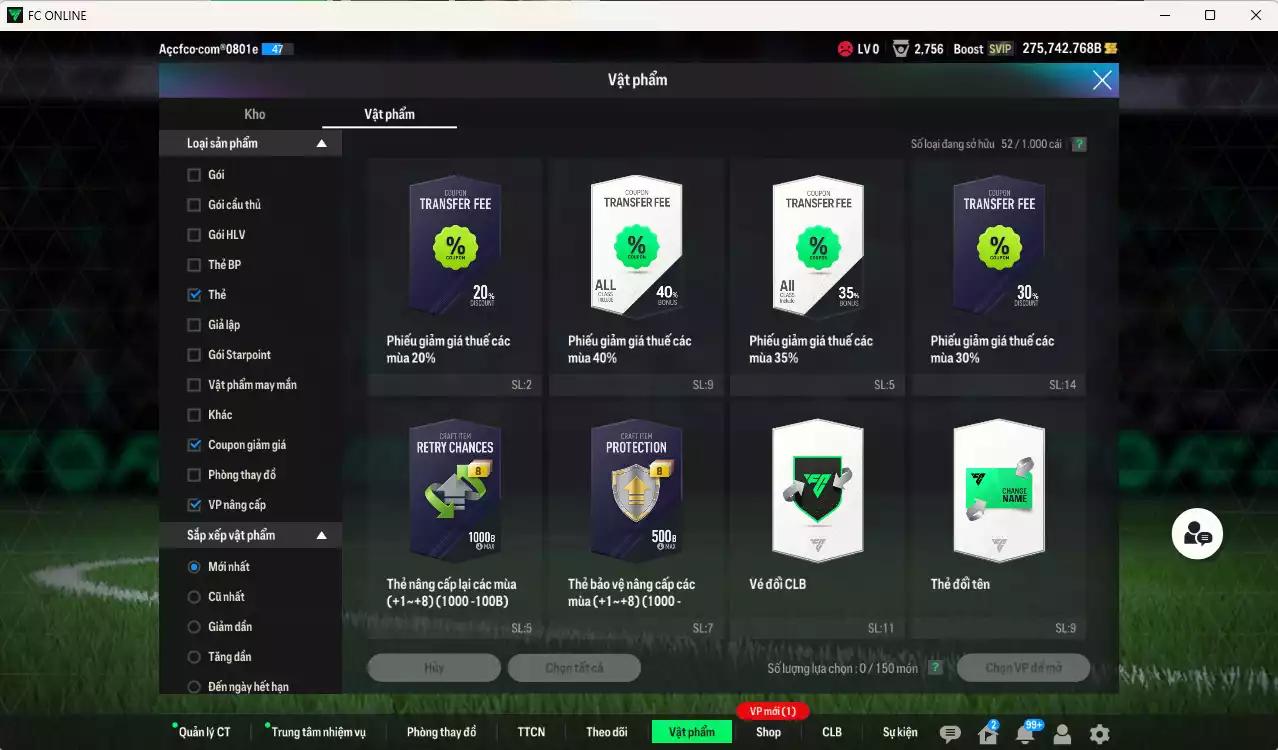Click the floating support chat icon
Viewport: 1278px width, 750px height.
click(x=1197, y=534)
